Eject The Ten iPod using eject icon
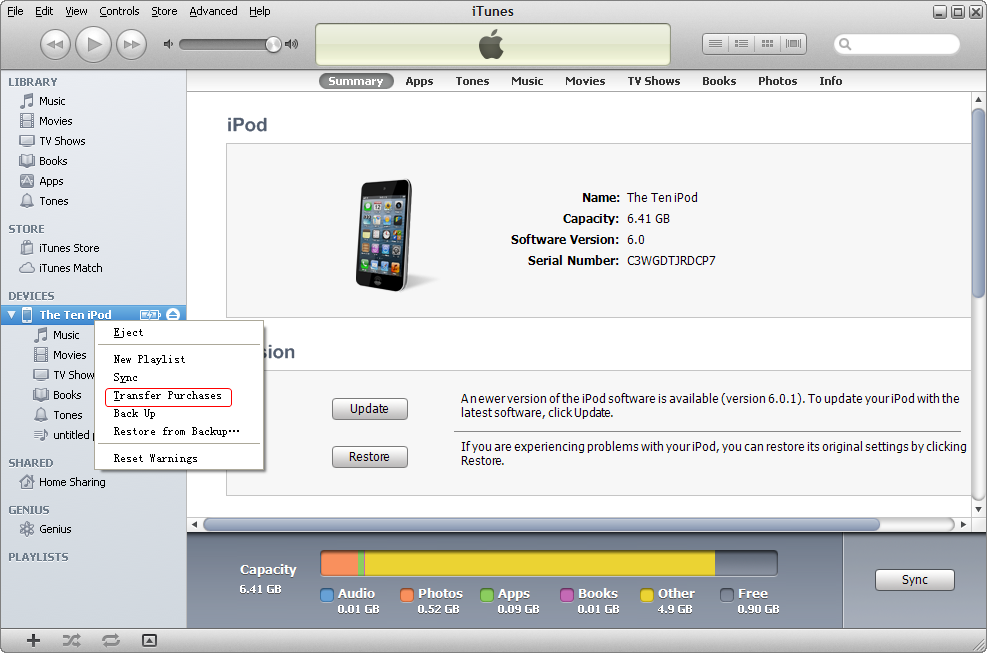This screenshot has height=653, width=987. tap(173, 315)
